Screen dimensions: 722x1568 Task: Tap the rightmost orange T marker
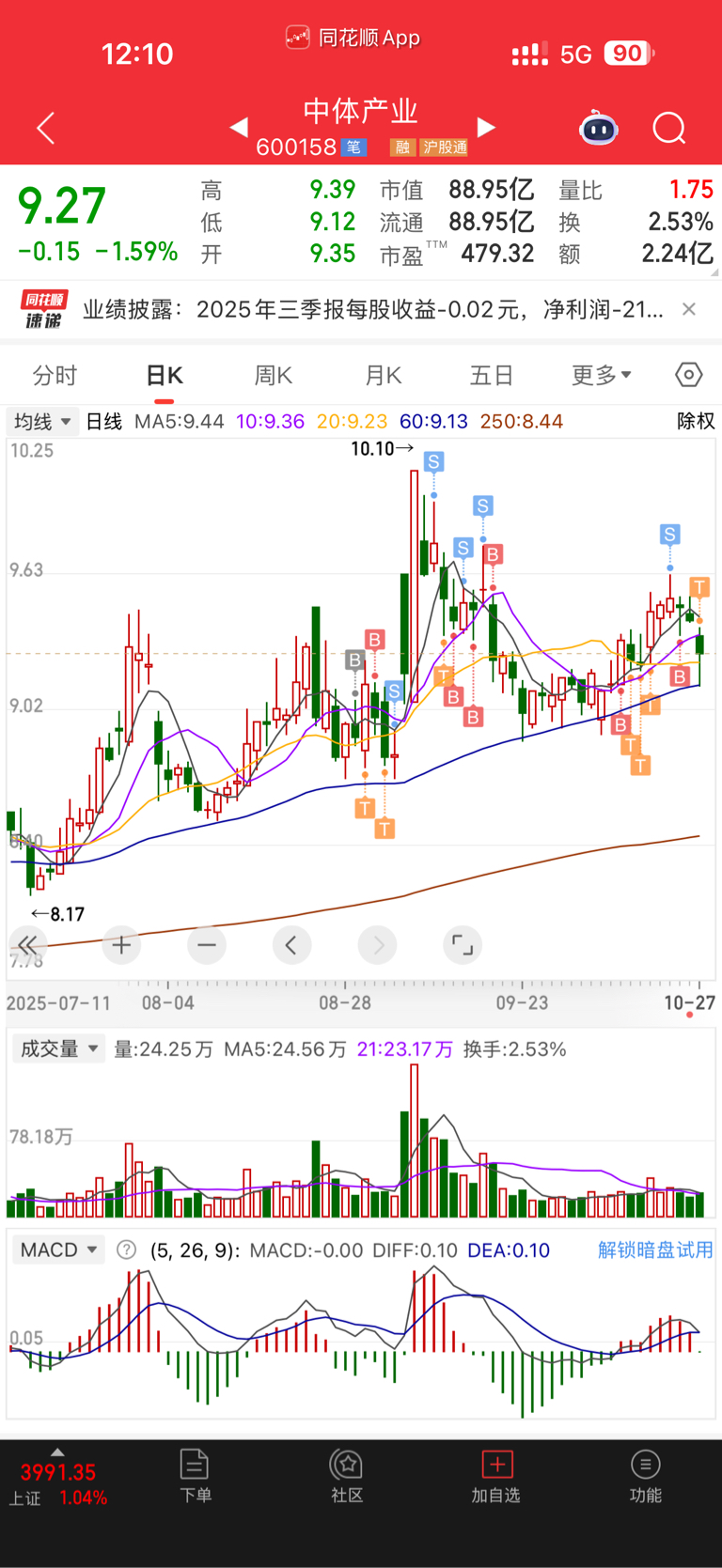698,587
